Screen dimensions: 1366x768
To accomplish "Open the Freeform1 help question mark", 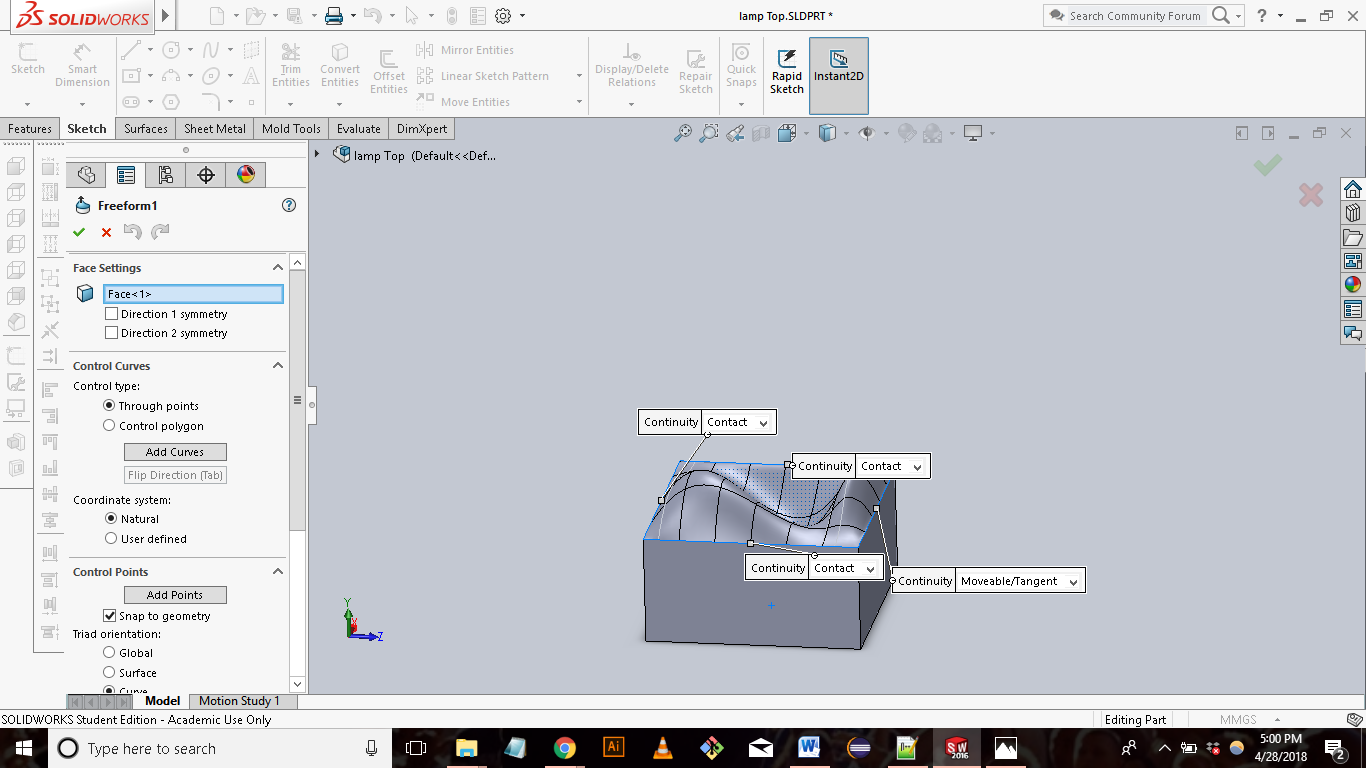I will click(x=289, y=205).
